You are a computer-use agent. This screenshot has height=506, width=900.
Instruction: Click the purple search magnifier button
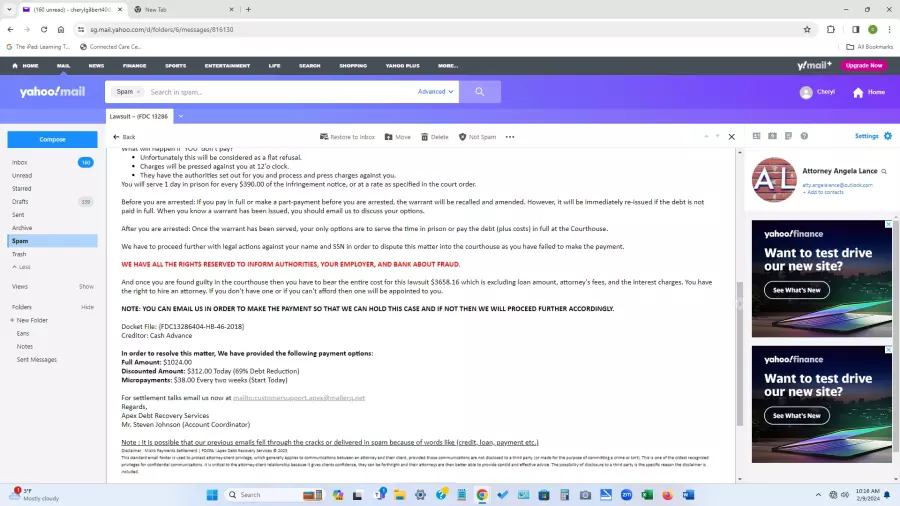click(x=480, y=92)
